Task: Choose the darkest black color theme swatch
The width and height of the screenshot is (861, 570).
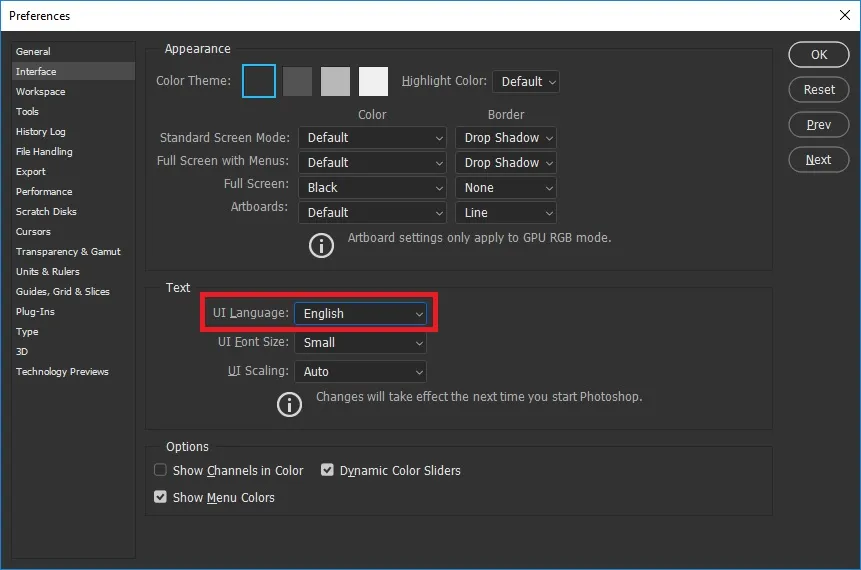Action: coord(259,81)
